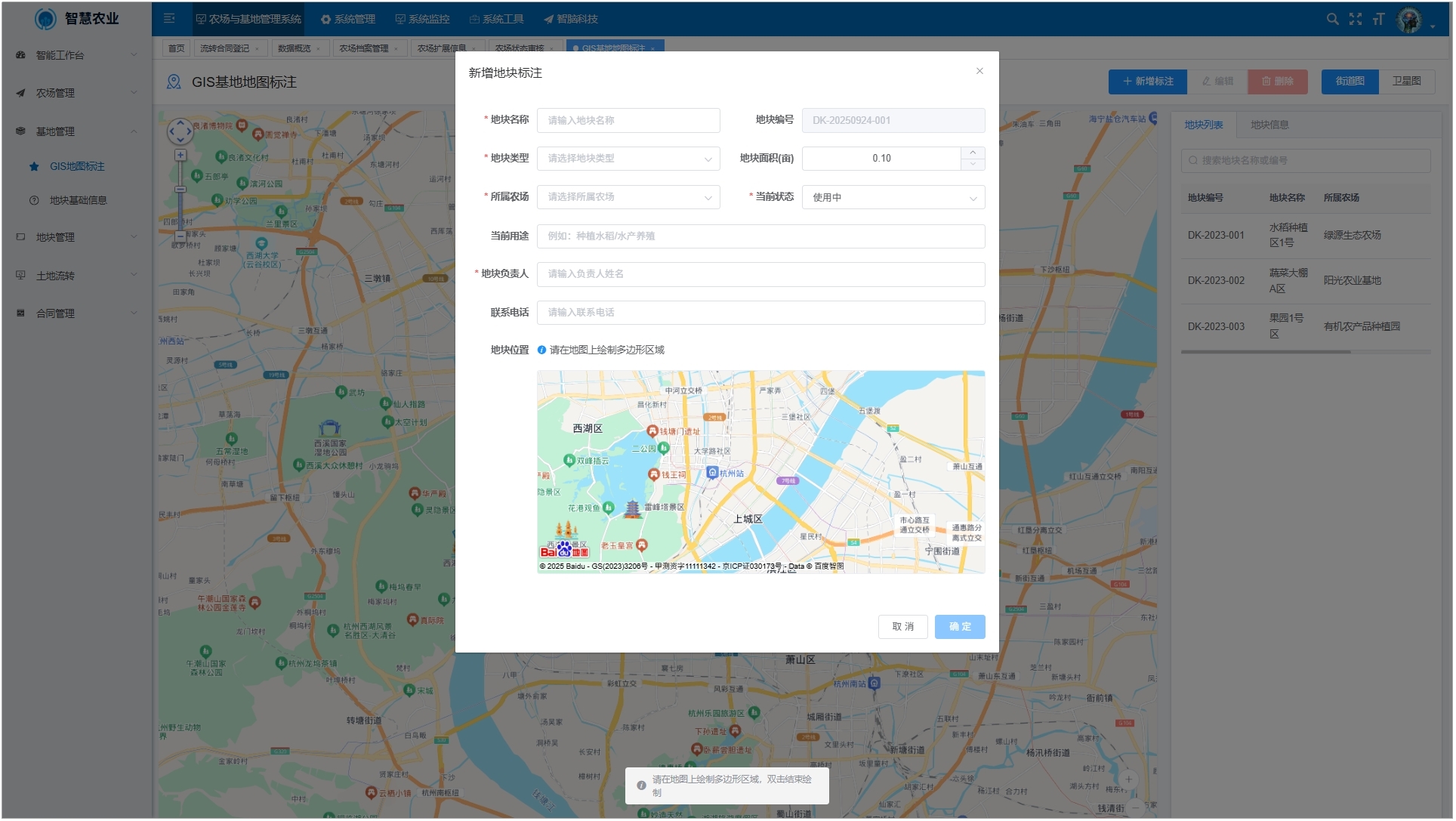
Task: Click the font-size (tT) icon in header
Action: click(x=1380, y=18)
